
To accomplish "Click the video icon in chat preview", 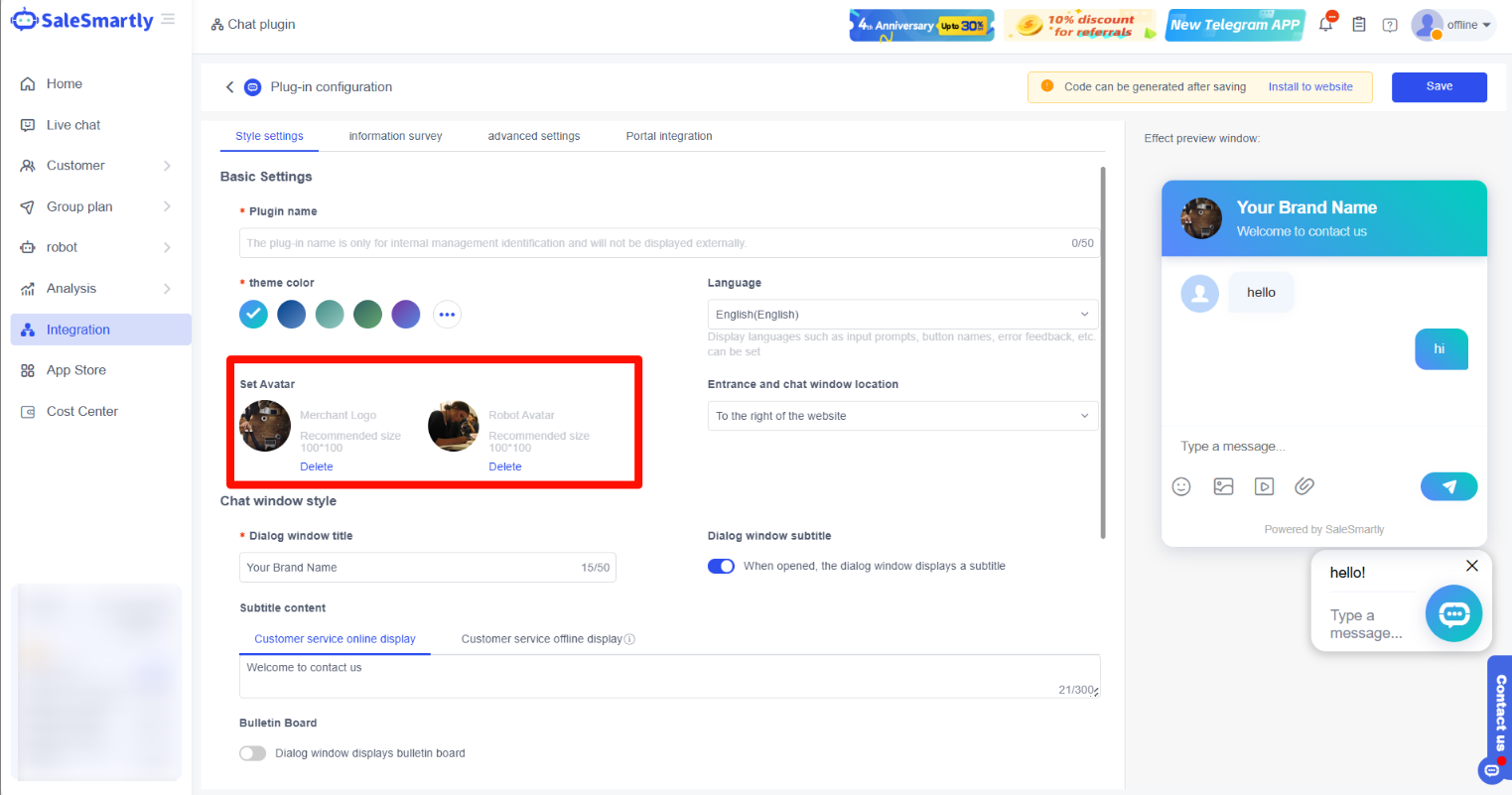I will pos(1264,486).
